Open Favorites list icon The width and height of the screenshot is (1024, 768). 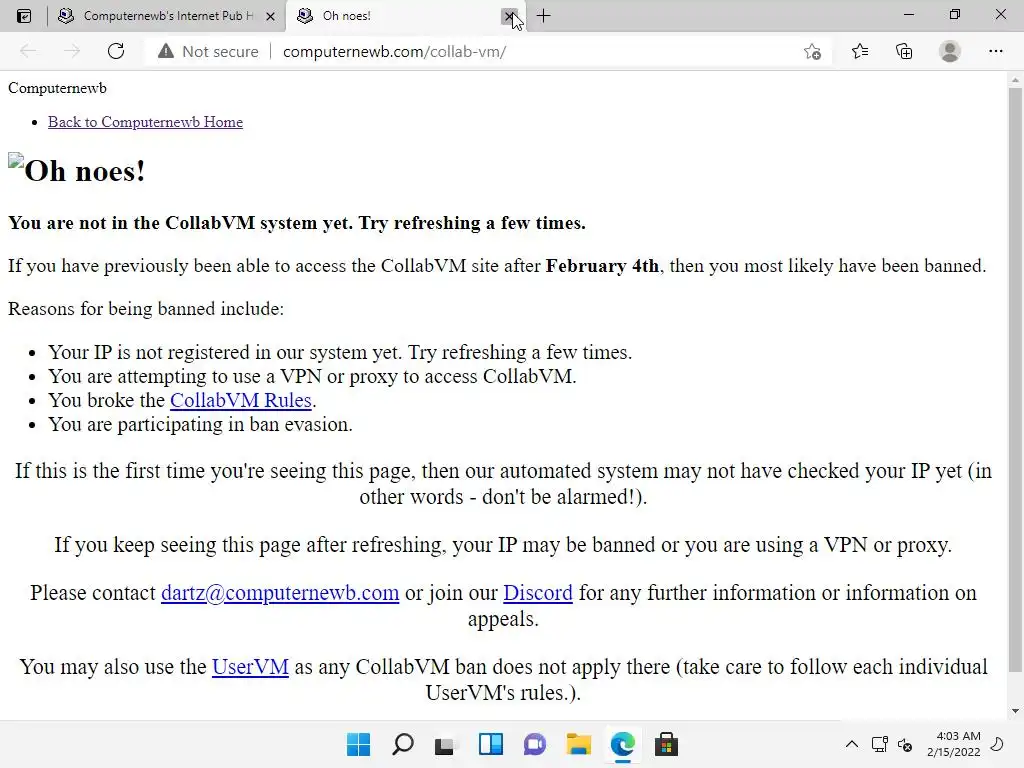tap(860, 51)
